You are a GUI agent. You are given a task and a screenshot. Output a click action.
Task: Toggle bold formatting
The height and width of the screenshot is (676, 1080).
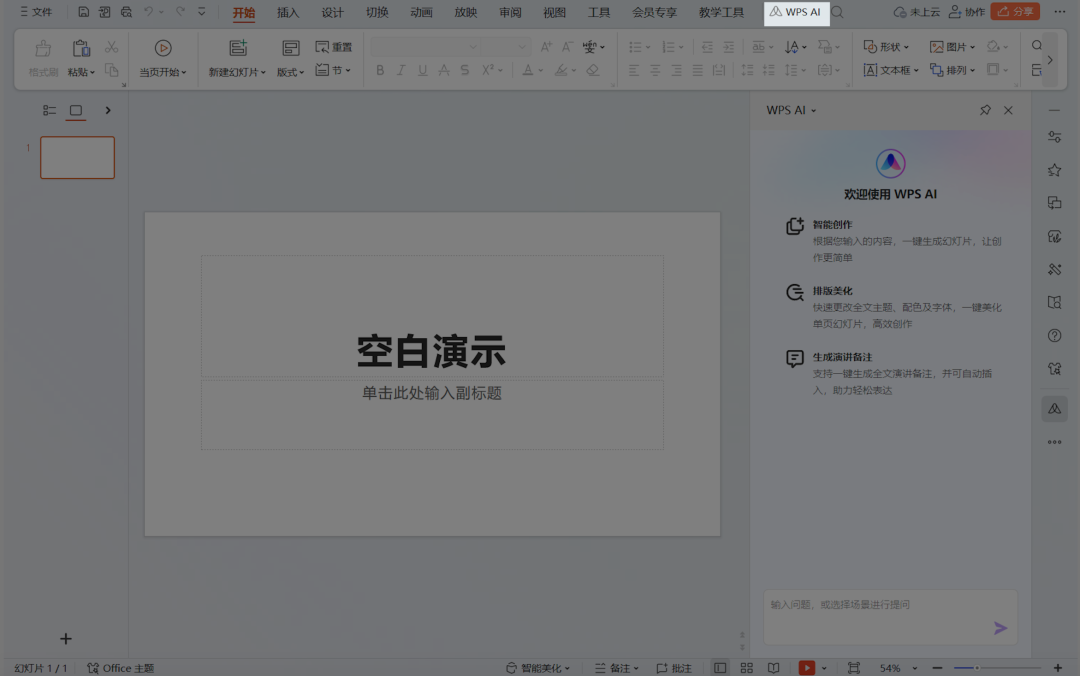point(380,70)
